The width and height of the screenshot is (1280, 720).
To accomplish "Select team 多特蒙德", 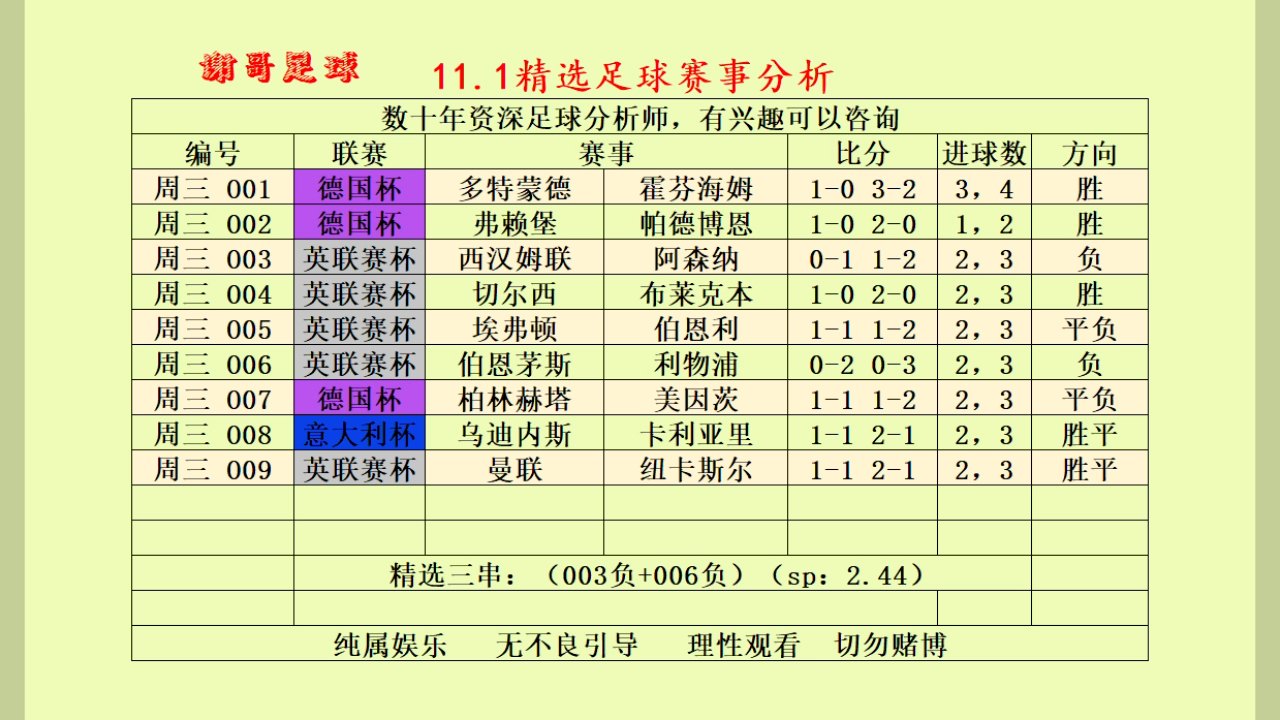I will pyautogui.click(x=514, y=188).
